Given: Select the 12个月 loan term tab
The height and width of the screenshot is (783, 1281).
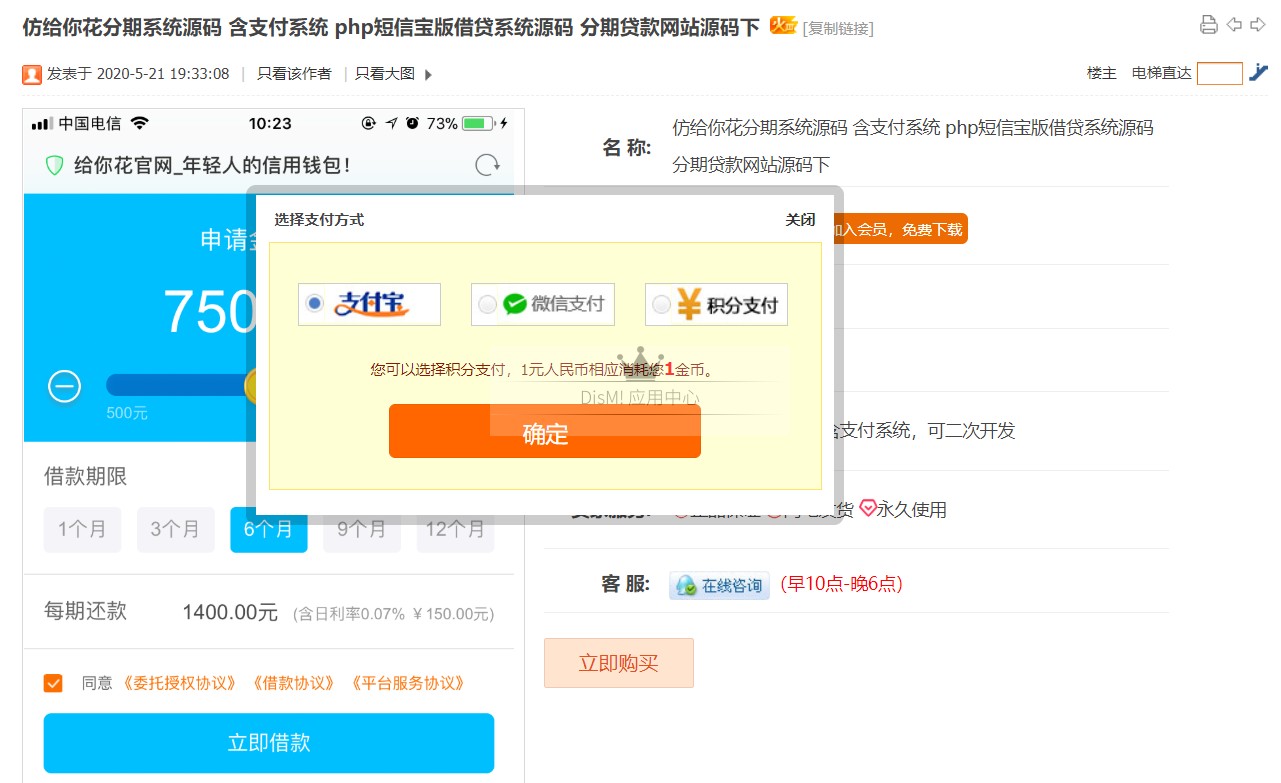Looking at the screenshot, I should (x=455, y=529).
